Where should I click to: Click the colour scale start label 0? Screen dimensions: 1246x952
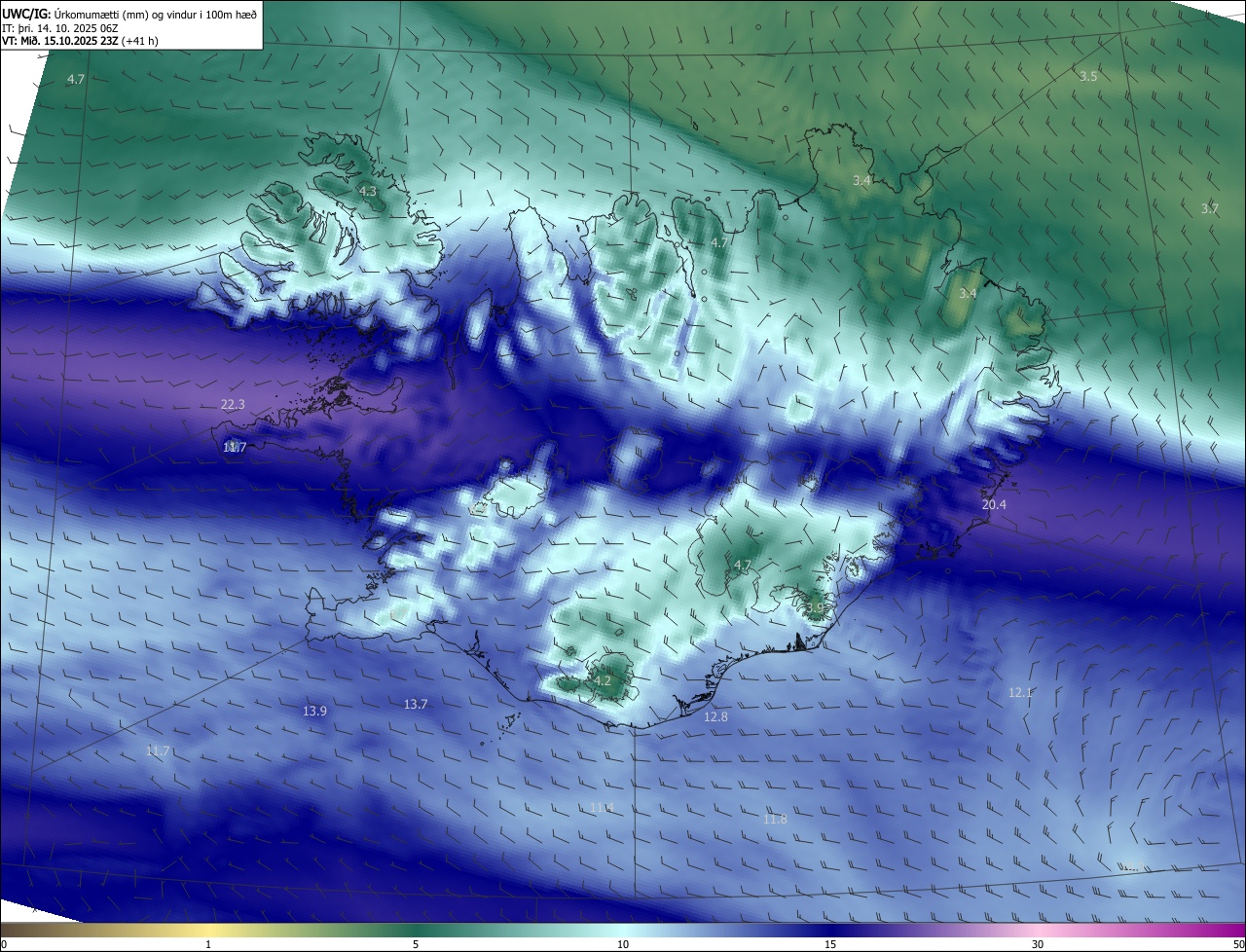click(x=4, y=944)
